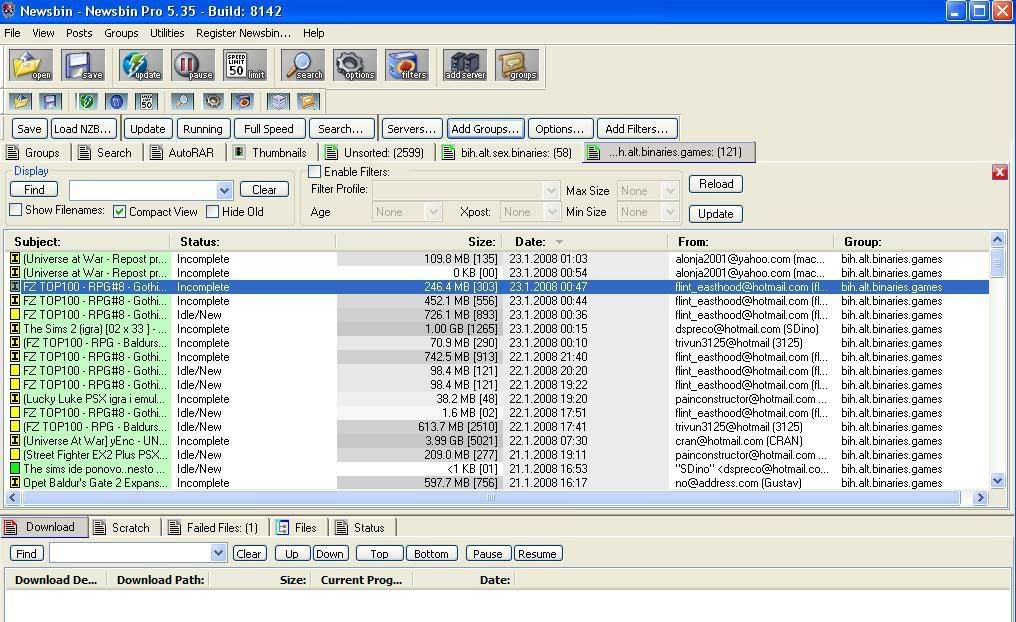Open the Filter Profile dropdown

[551, 190]
